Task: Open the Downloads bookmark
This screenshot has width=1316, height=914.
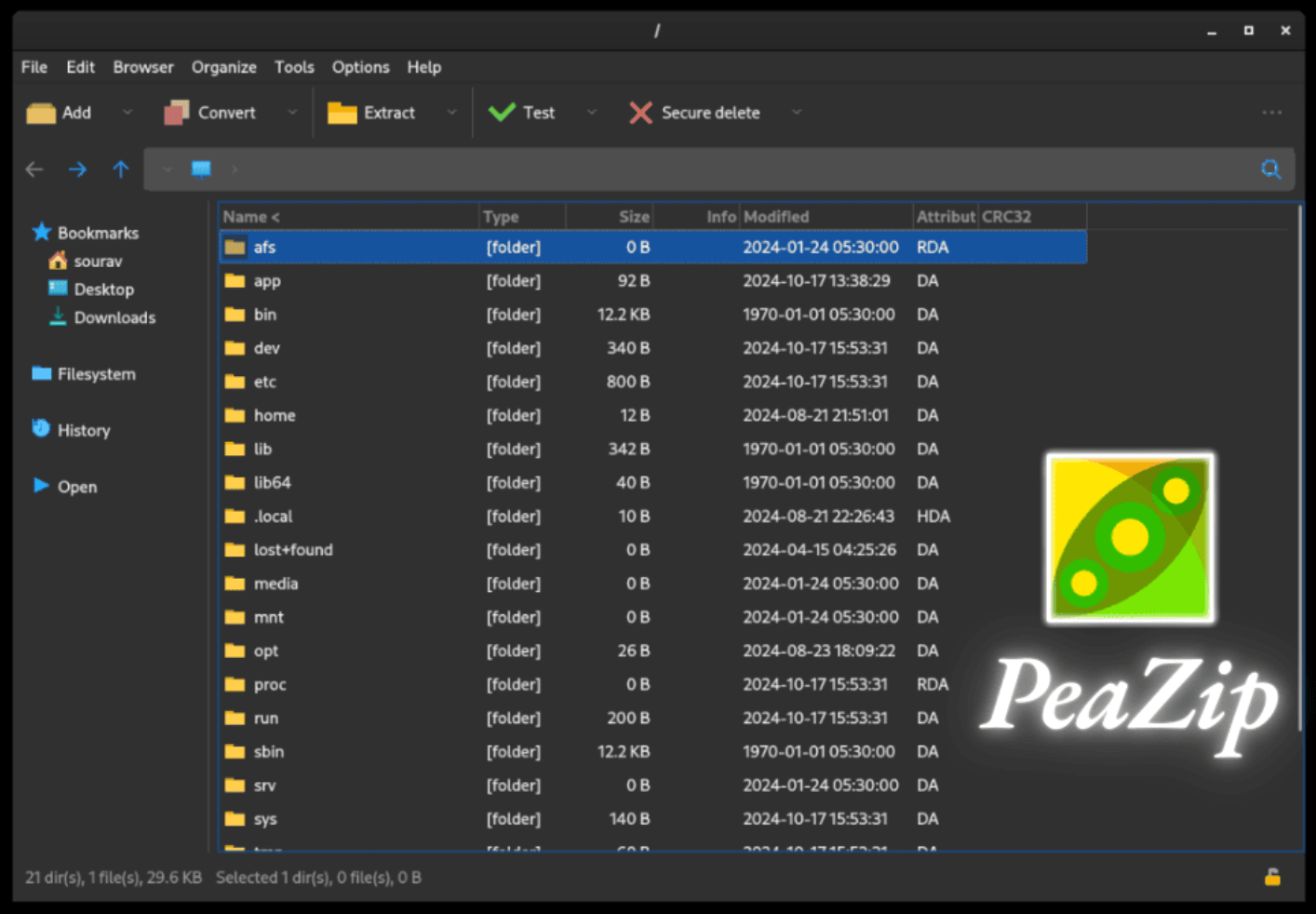Action: [x=114, y=317]
